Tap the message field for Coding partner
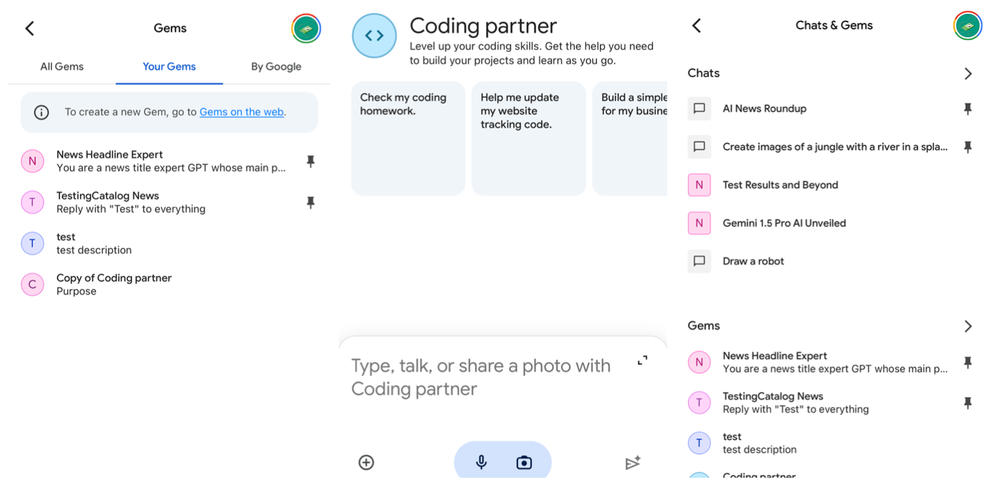The width and height of the screenshot is (1000, 486). [x=482, y=377]
